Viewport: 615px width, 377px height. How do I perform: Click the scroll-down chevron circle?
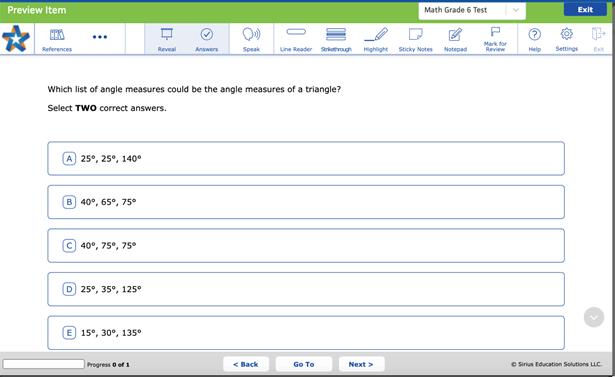pos(594,317)
